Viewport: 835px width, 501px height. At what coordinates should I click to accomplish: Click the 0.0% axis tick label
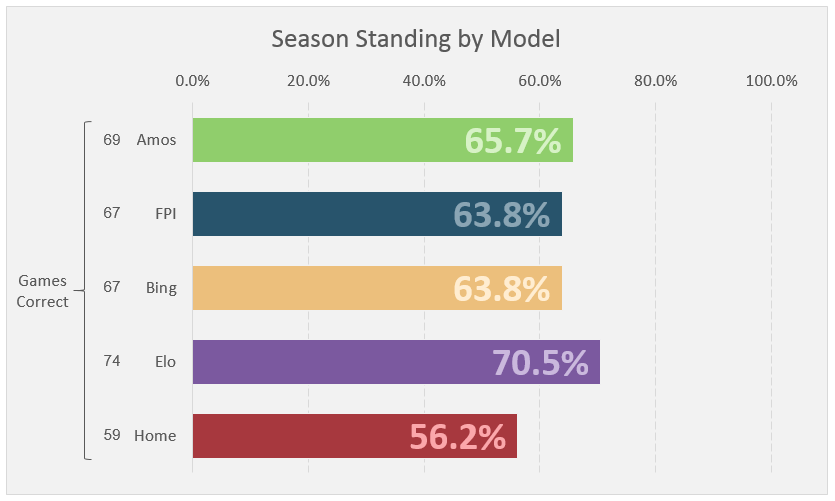tap(193, 81)
